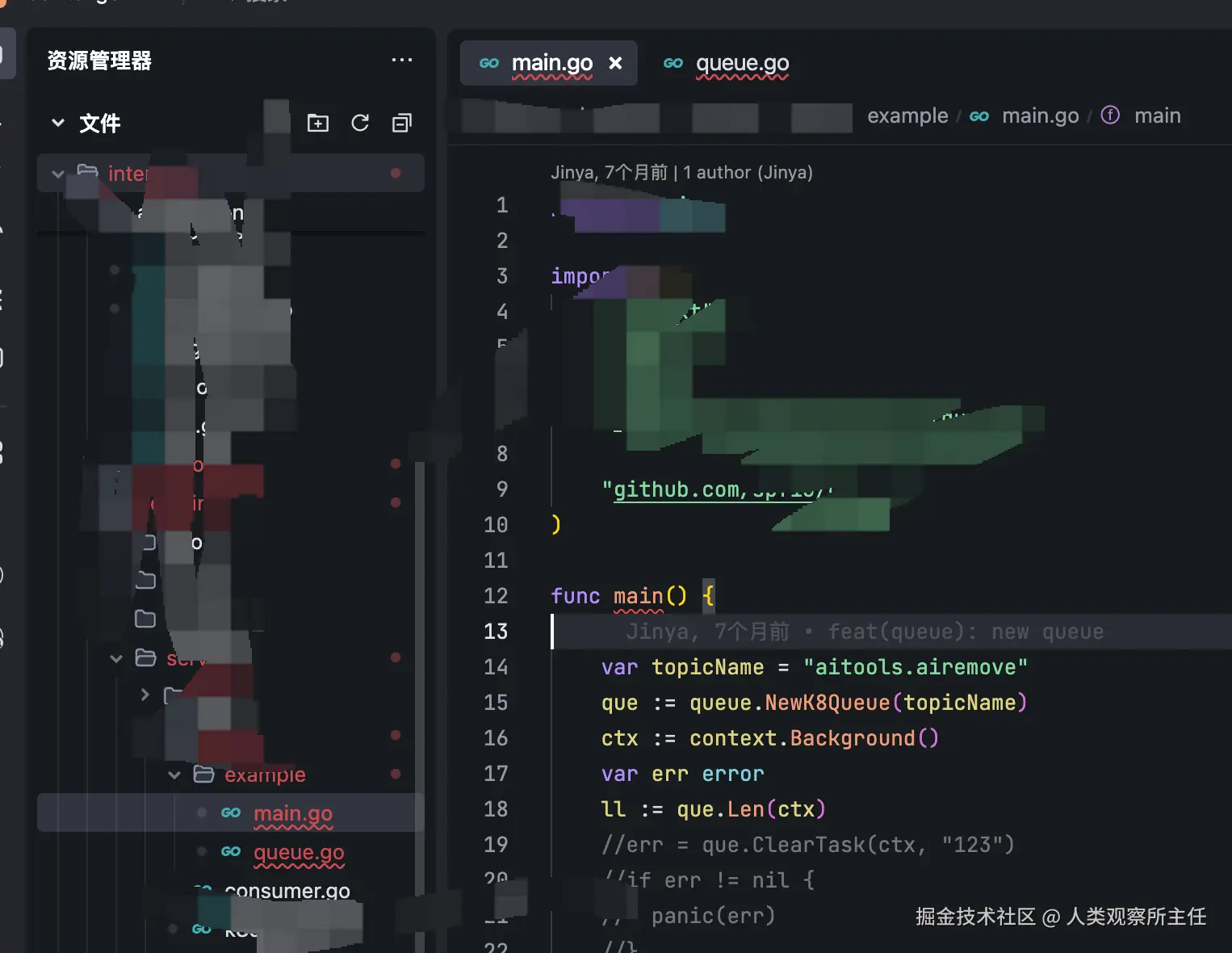This screenshot has width=1232, height=953.
Task: Collapse the top-level inter folder chevron
Action: click(58, 174)
